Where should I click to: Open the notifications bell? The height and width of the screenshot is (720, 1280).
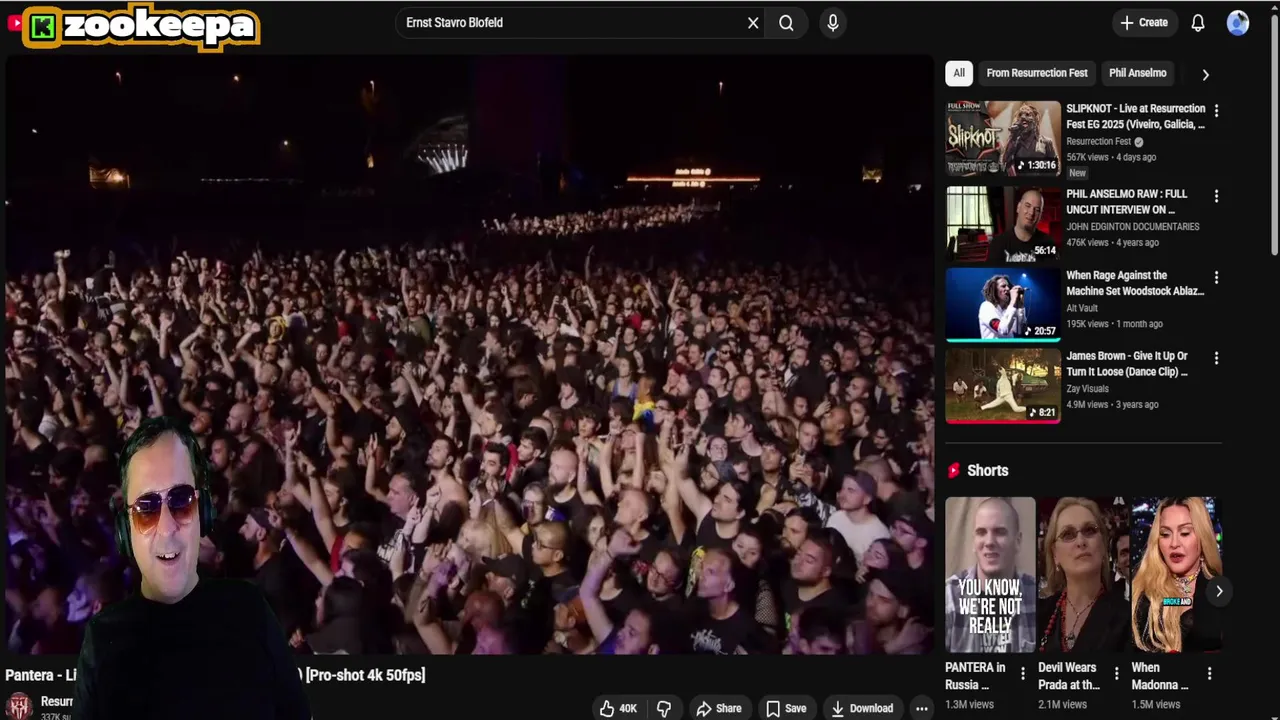point(1197,23)
